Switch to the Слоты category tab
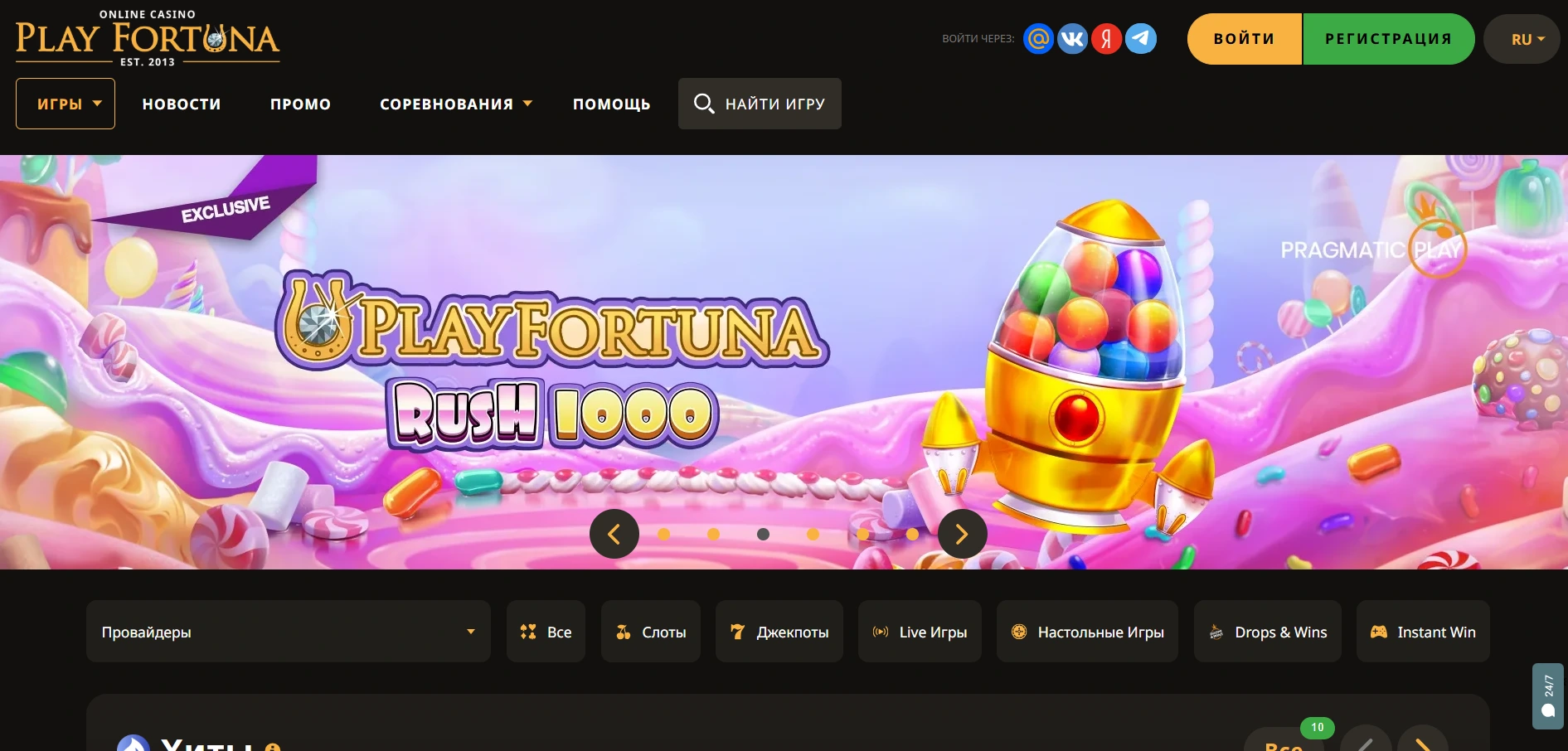This screenshot has height=751, width=1568. 651,632
